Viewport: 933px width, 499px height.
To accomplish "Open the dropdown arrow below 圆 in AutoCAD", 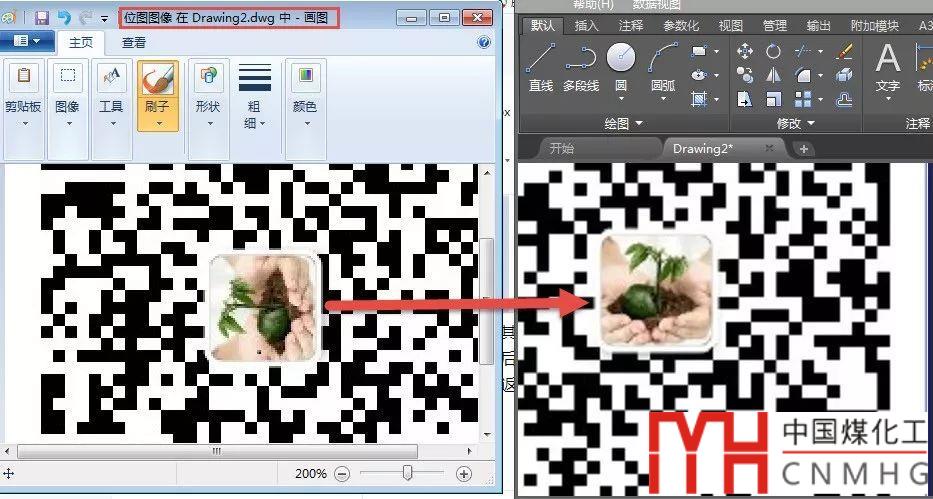I will tap(621, 98).
